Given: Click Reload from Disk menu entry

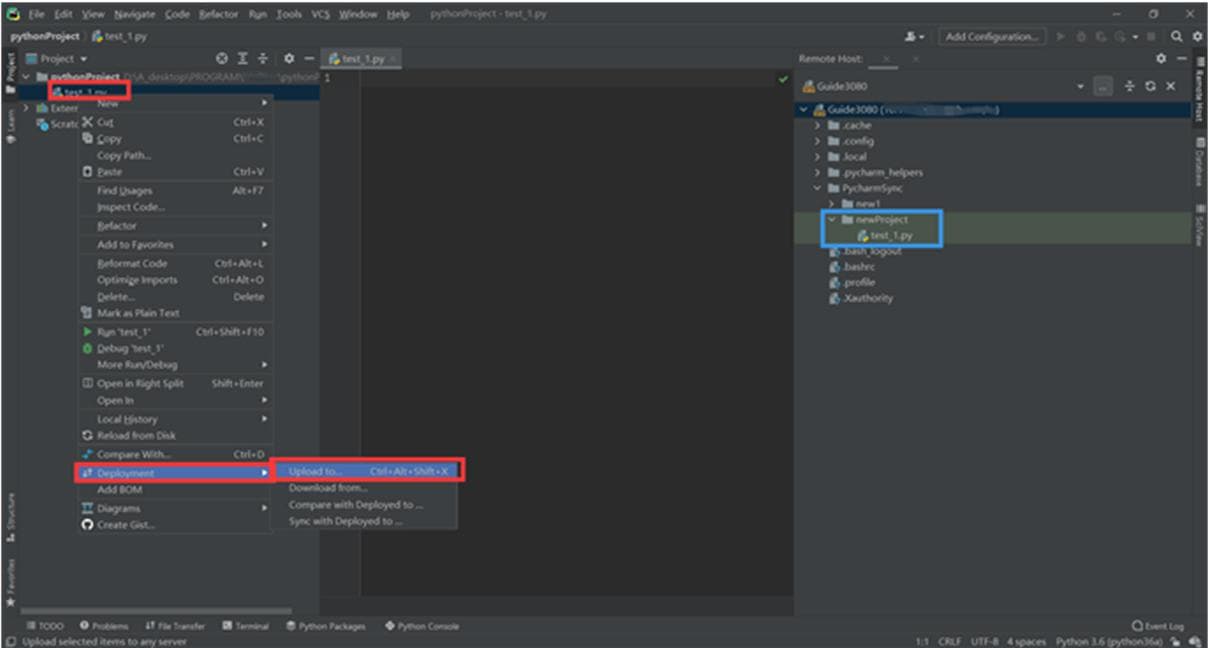Looking at the screenshot, I should tap(136, 436).
